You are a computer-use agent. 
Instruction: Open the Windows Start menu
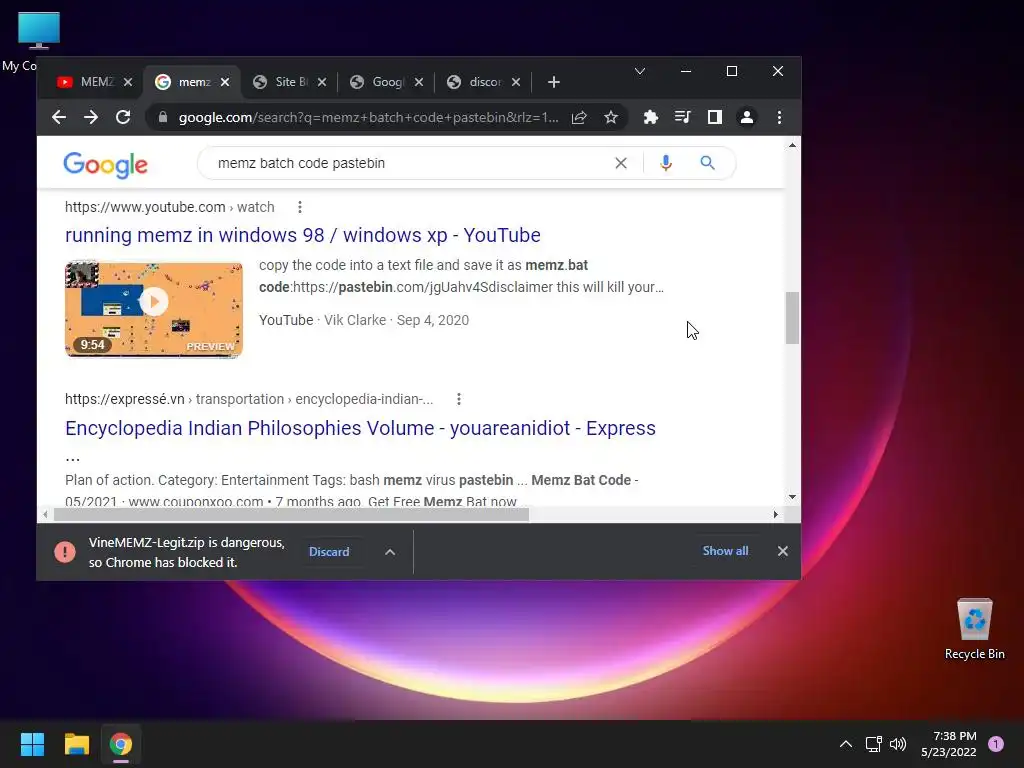(32, 744)
